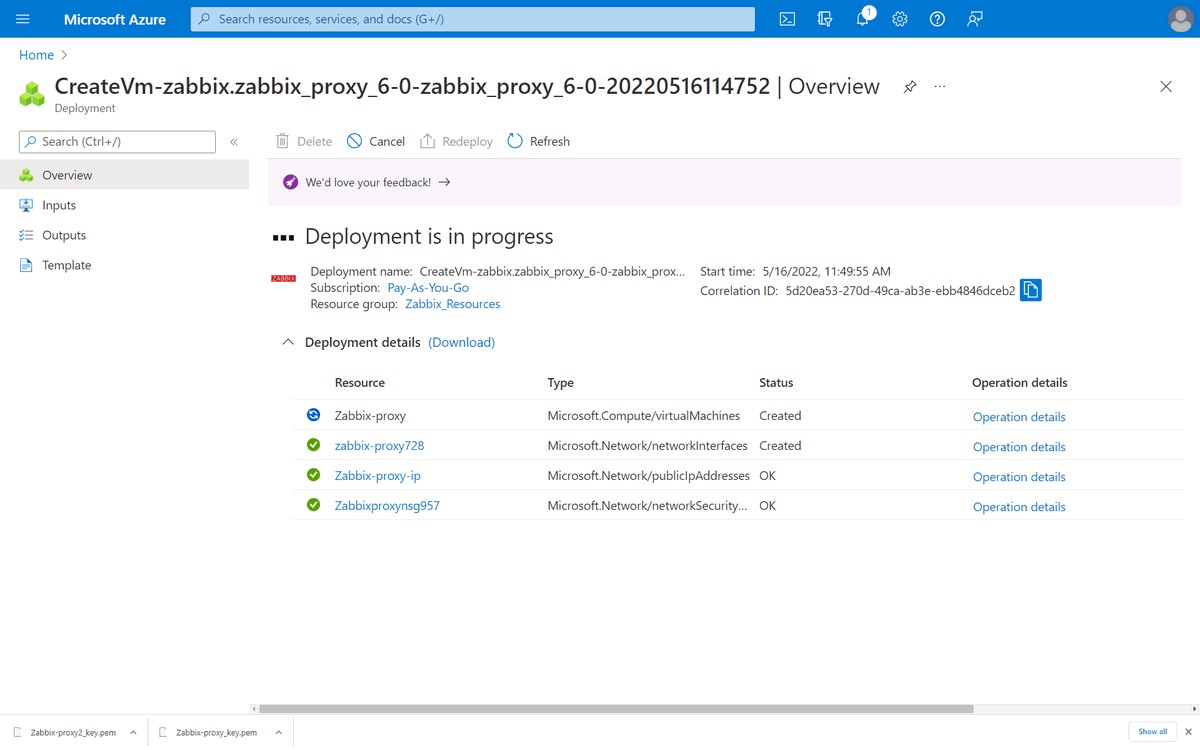The width and height of the screenshot is (1200, 750).
Task: Open Operation details for Zabbixproxynsg957
Action: coord(1019,507)
